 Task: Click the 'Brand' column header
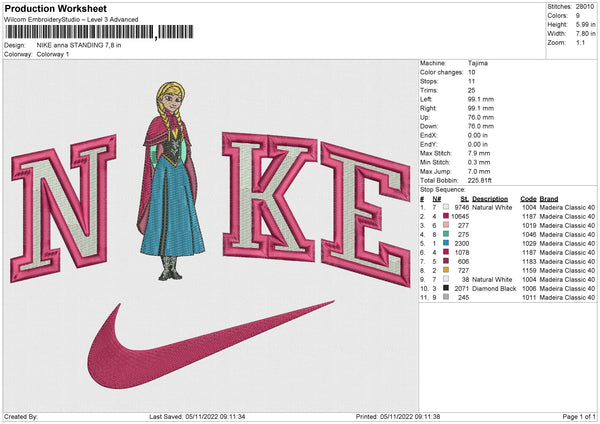[x=549, y=199]
